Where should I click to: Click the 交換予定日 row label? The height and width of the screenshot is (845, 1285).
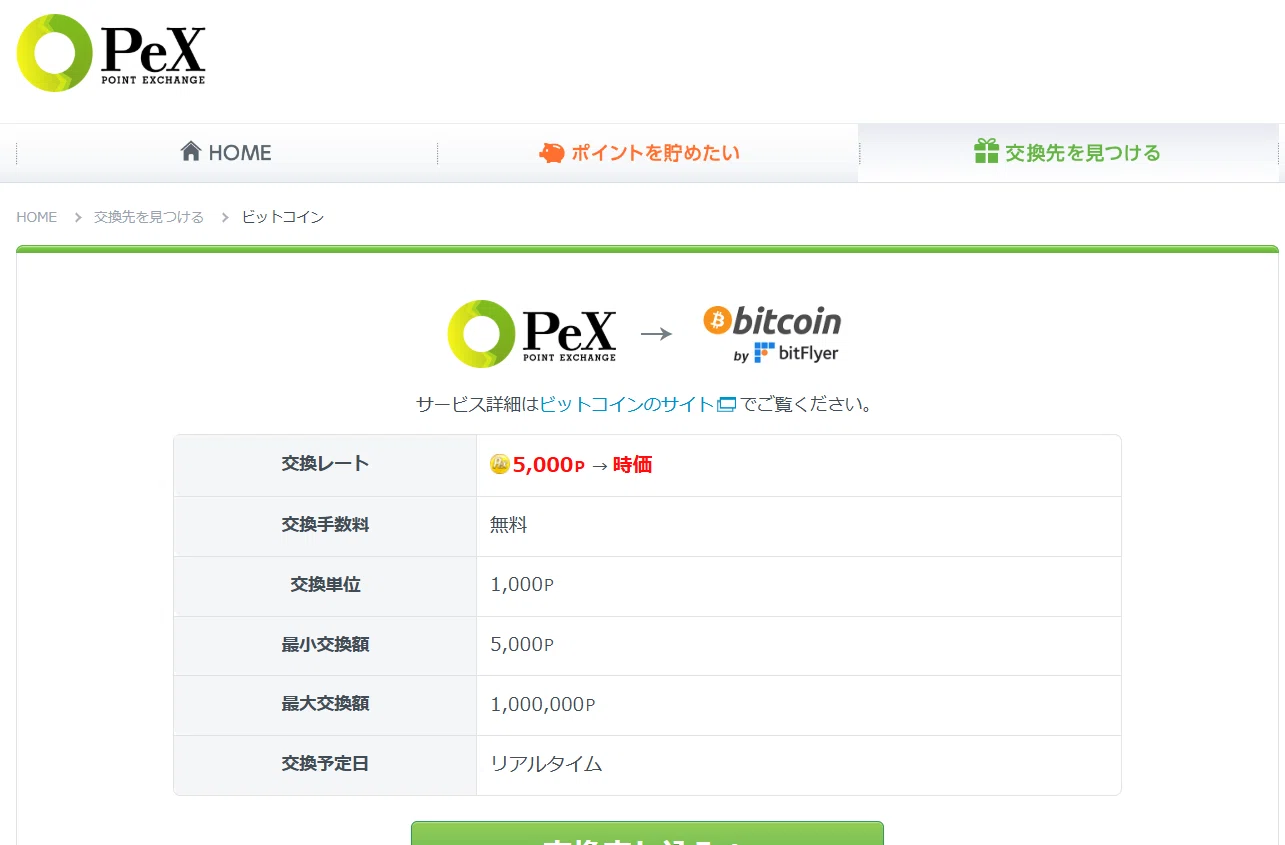pos(325,764)
